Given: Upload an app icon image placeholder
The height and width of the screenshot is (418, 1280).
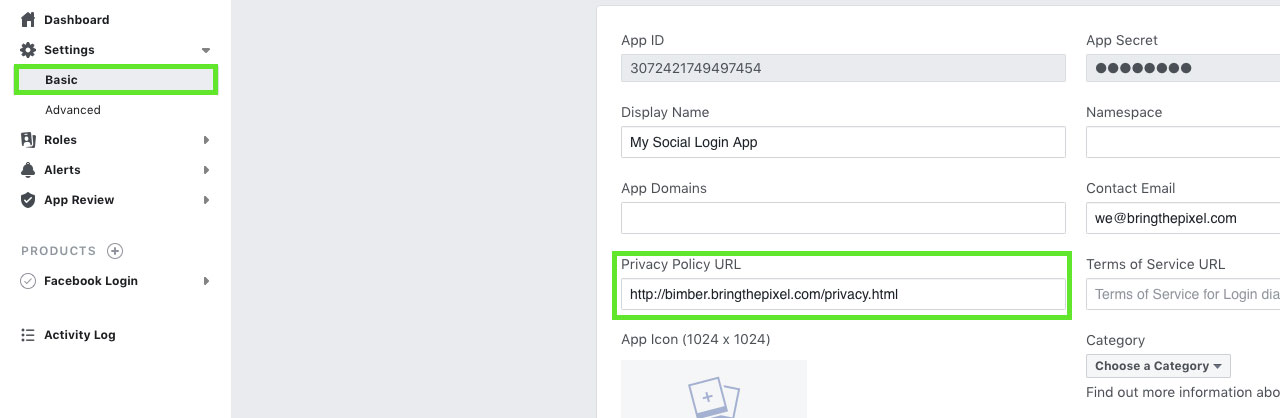Looking at the screenshot, I should coord(714,389).
